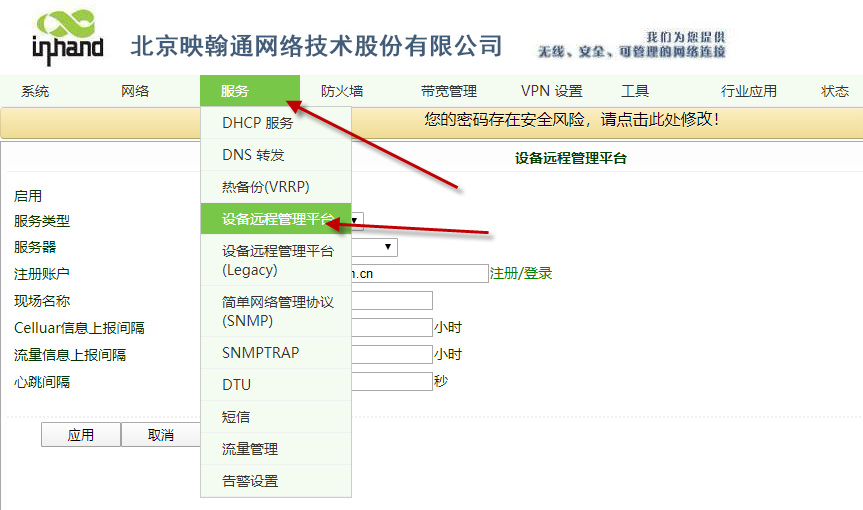
Task: Choose the DTU menu entry
Action: coord(237,385)
